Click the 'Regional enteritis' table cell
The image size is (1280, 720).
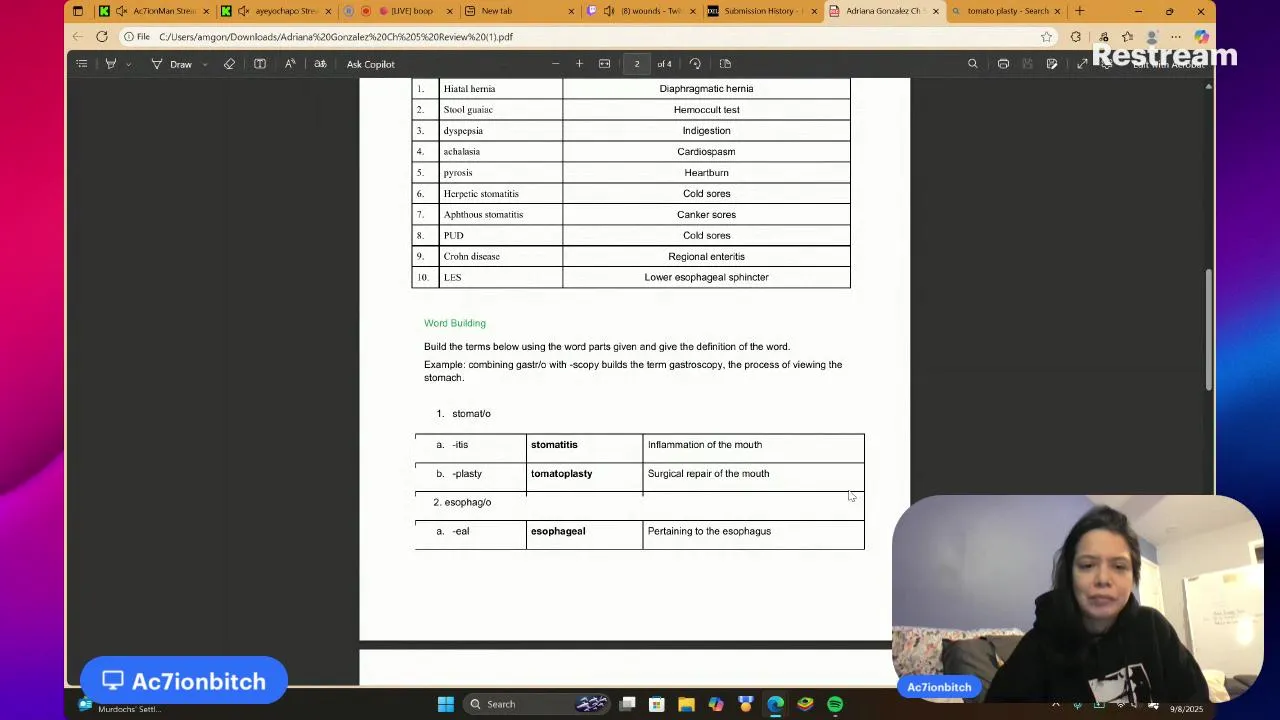click(706, 257)
